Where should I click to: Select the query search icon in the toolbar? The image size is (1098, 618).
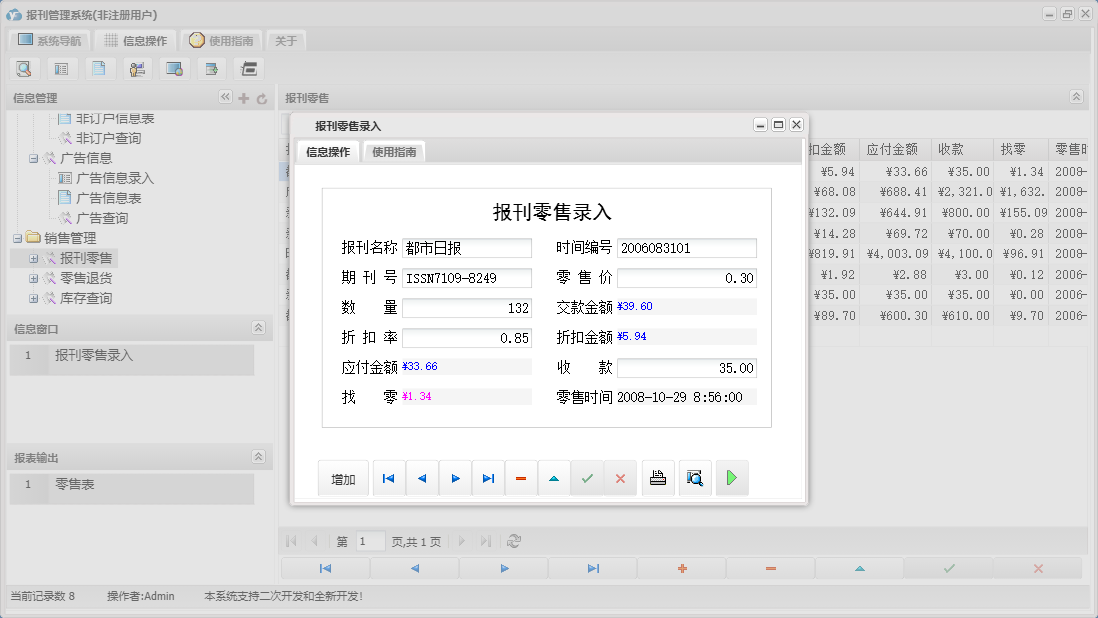pyautogui.click(x=24, y=68)
